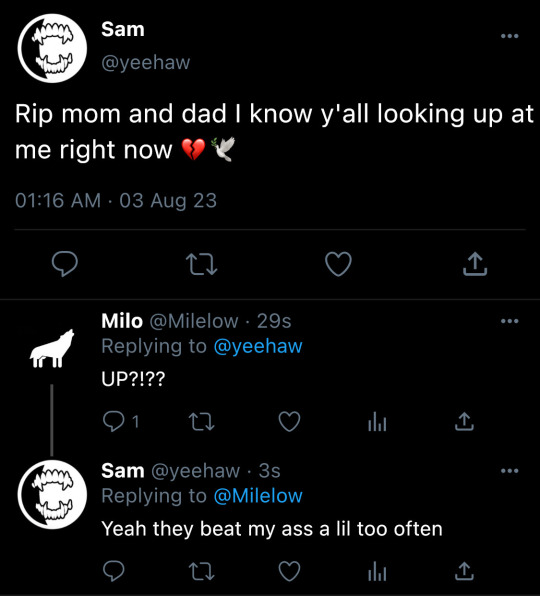View analytics for Sam's bottom reply
Image resolution: width=540 pixels, height=596 pixels.
click(377, 571)
